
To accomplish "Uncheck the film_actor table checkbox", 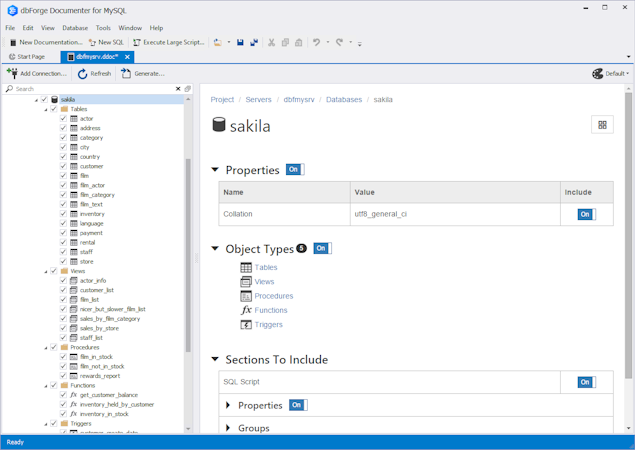I will tap(63, 185).
